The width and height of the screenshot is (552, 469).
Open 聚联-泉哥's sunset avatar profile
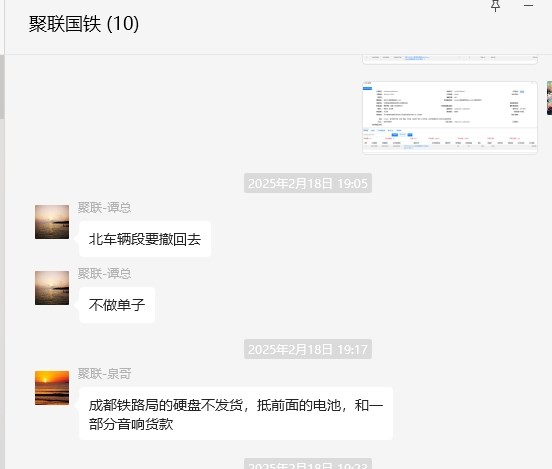[x=52, y=388]
